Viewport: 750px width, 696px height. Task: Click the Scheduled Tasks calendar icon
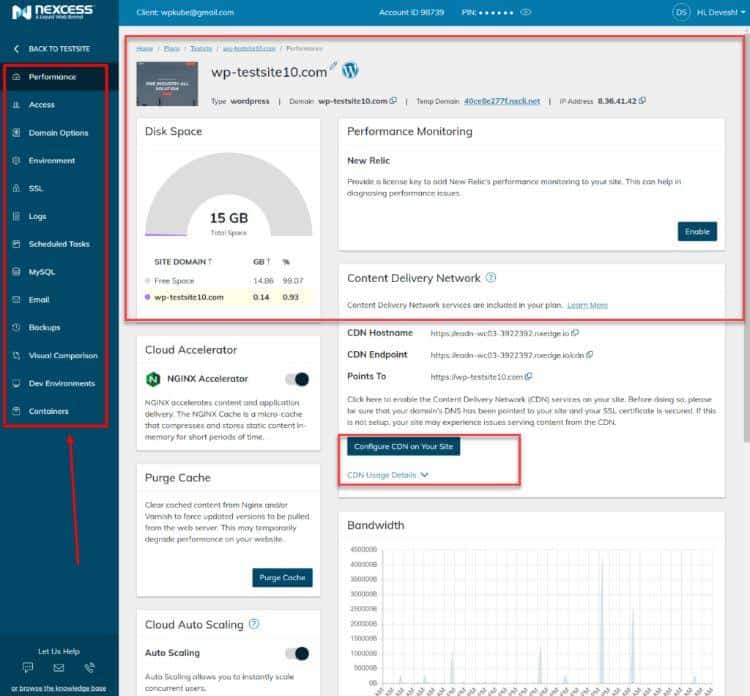click(x=16, y=244)
